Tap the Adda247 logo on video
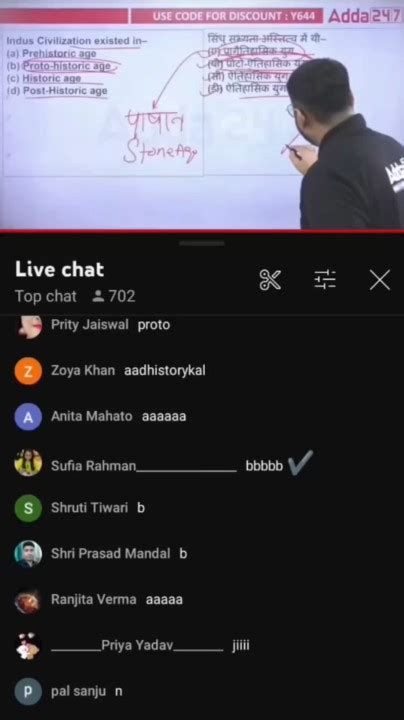Image resolution: width=404 pixels, height=720 pixels. pyautogui.click(x=365, y=16)
